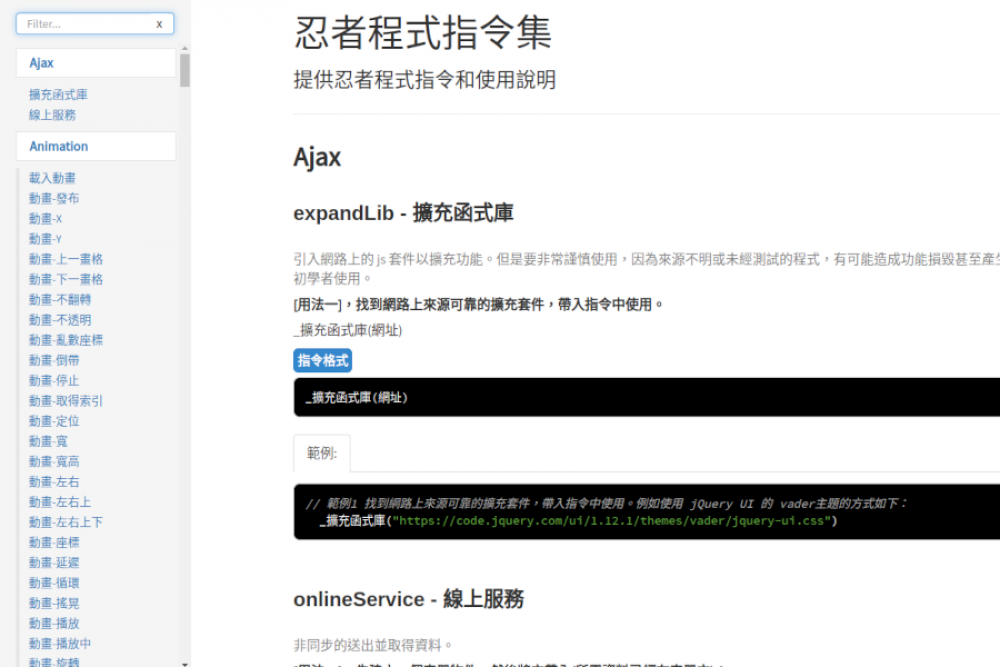Click the jQuery UI css URL in example code
The image size is (1000, 667).
click(613, 521)
